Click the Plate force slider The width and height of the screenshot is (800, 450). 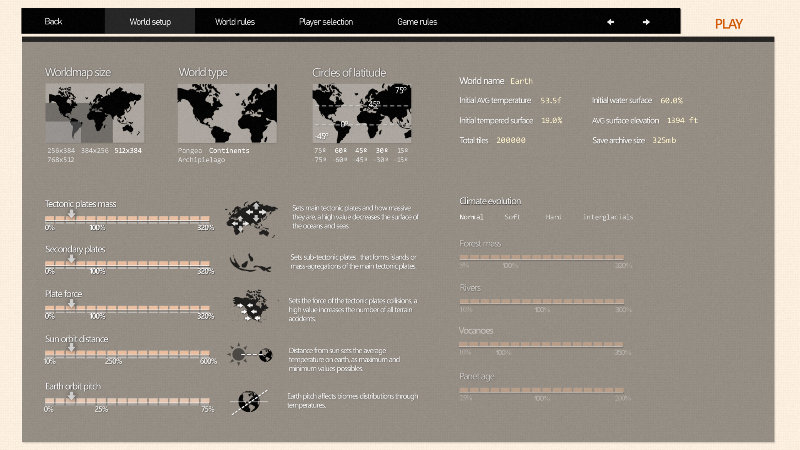point(128,308)
